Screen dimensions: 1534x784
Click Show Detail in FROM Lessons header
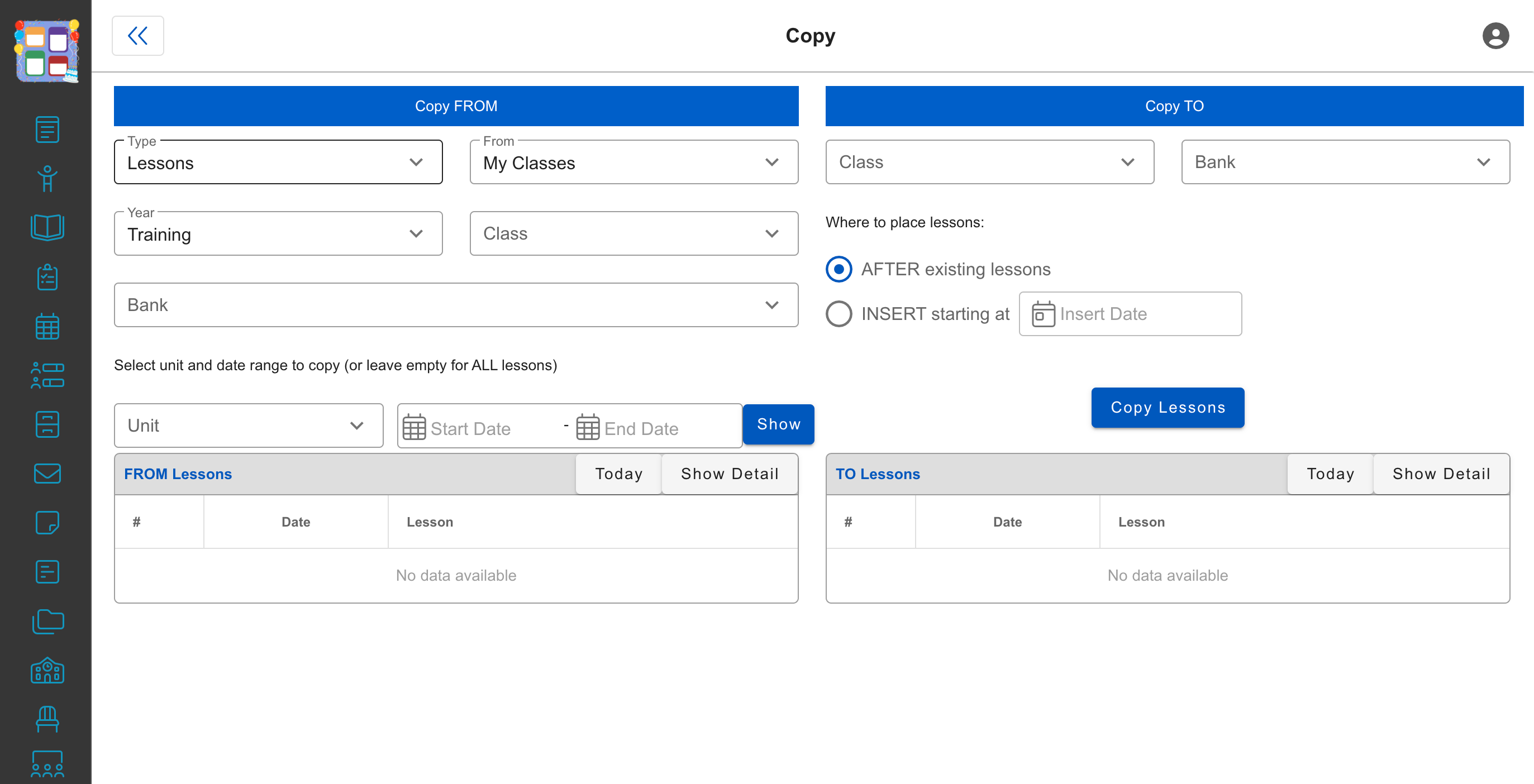click(730, 474)
